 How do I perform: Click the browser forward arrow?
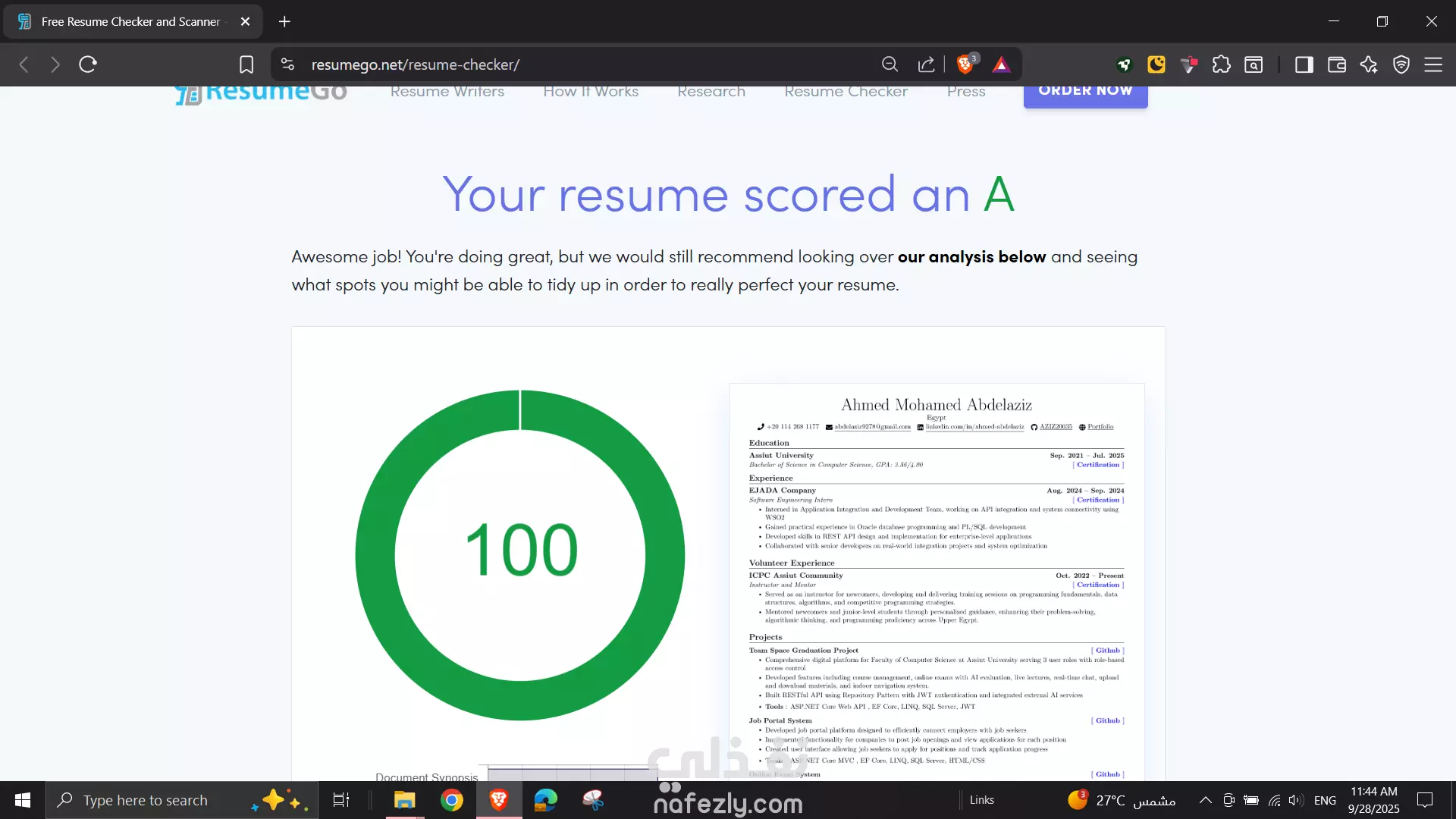pos(55,64)
